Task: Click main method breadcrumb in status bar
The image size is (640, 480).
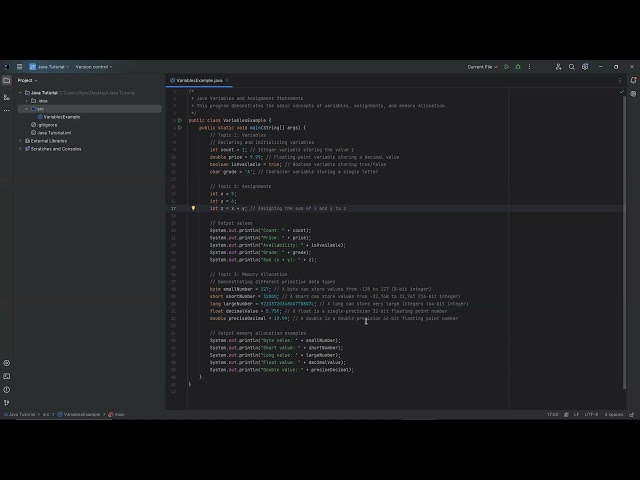Action: click(117, 414)
